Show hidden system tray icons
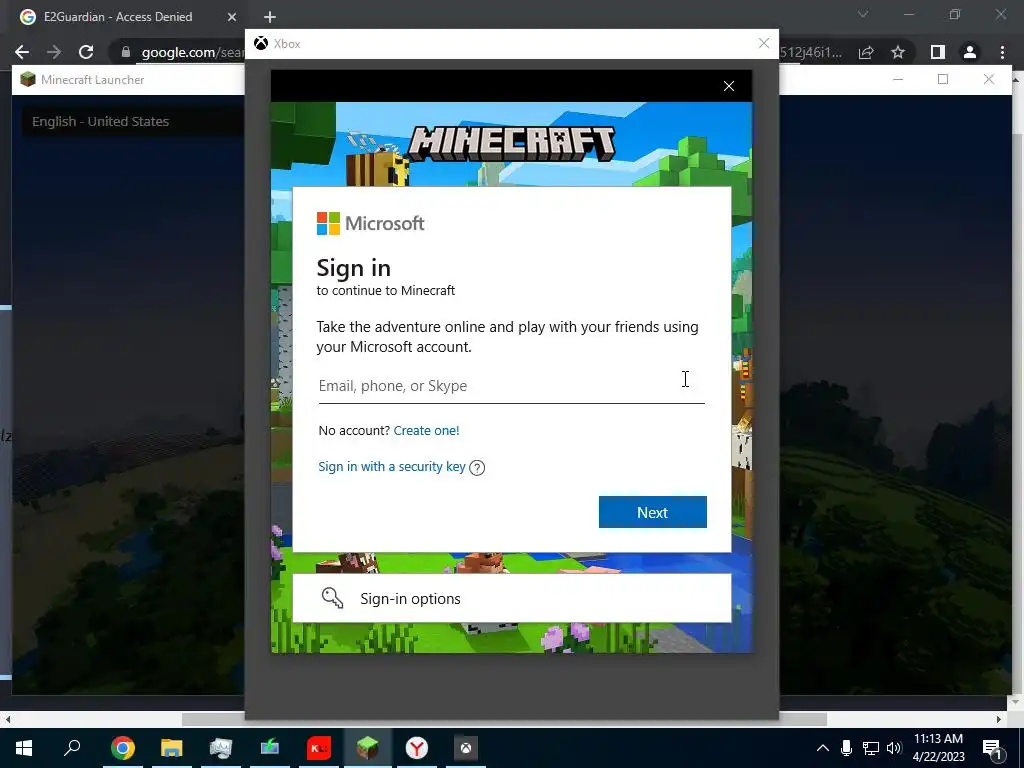This screenshot has height=768, width=1024. (823, 748)
